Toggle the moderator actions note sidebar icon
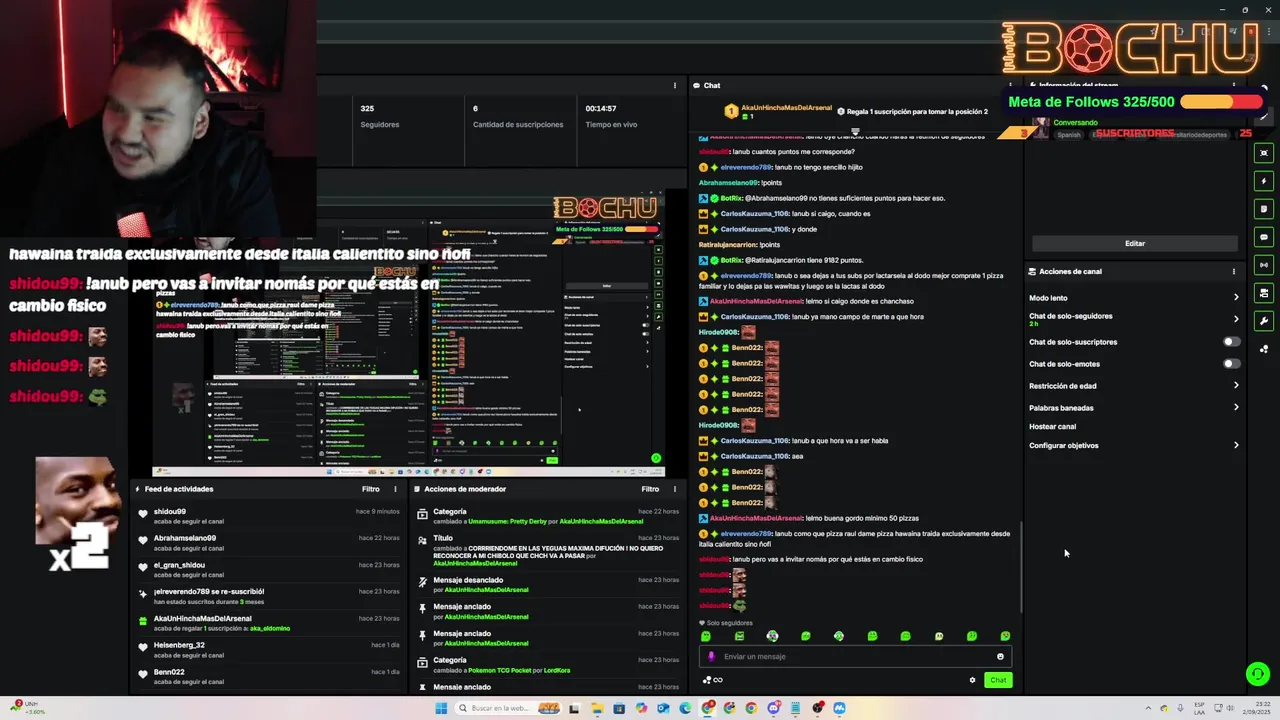1280x720 pixels. pos(1264,209)
